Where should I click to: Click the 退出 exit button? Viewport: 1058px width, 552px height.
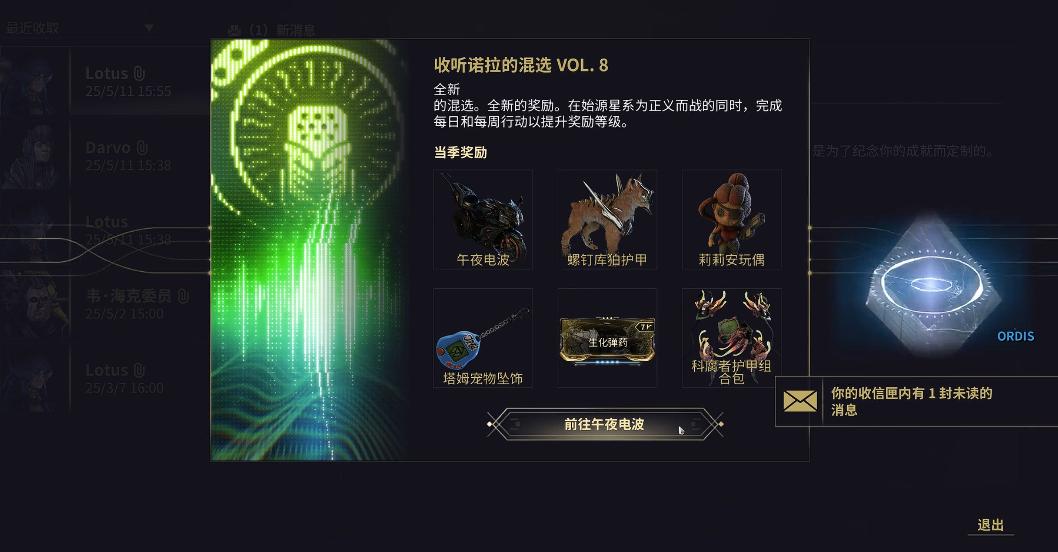(x=991, y=525)
